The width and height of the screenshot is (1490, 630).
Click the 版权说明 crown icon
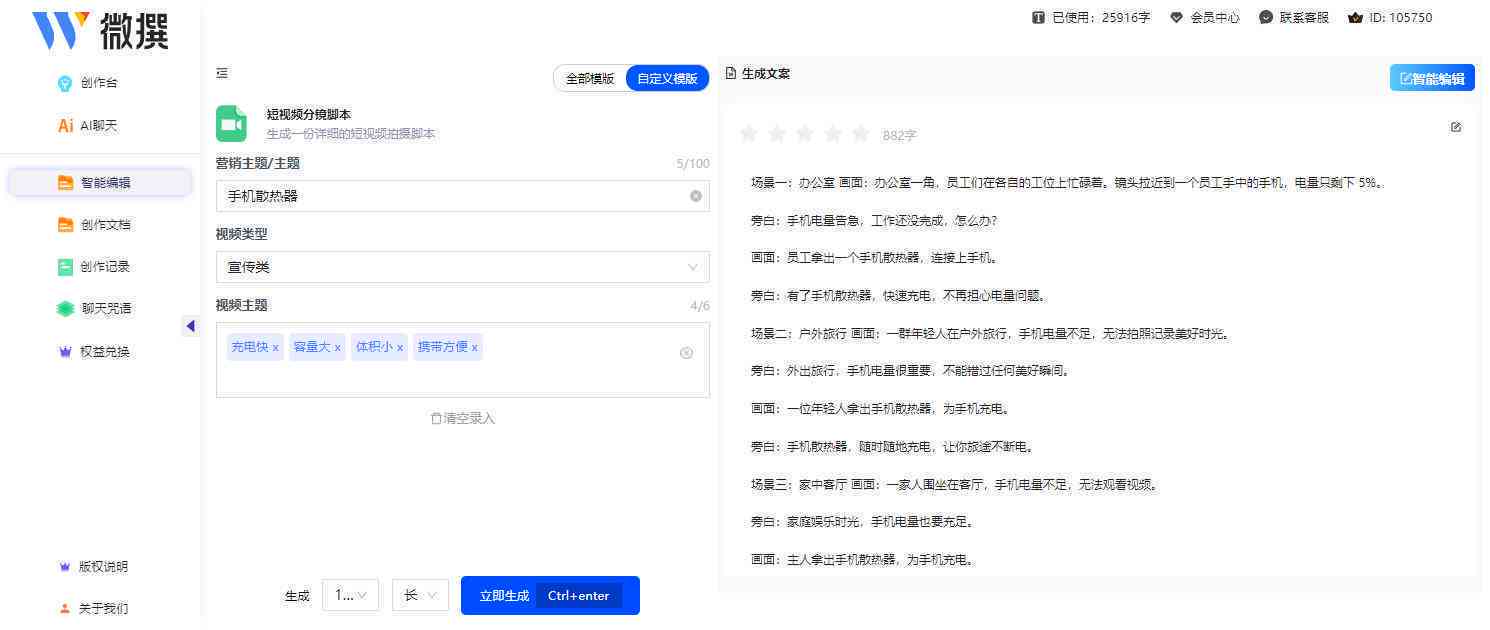[x=65, y=567]
